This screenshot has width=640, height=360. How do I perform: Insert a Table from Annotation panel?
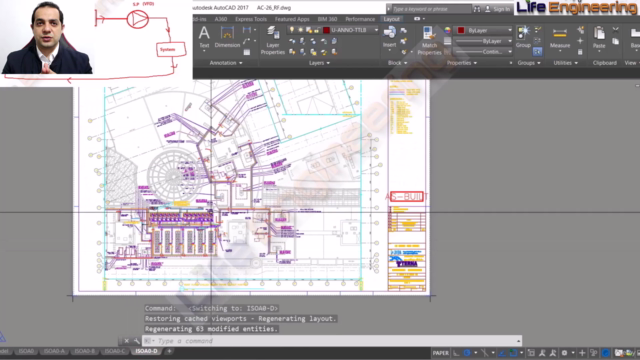point(247,52)
